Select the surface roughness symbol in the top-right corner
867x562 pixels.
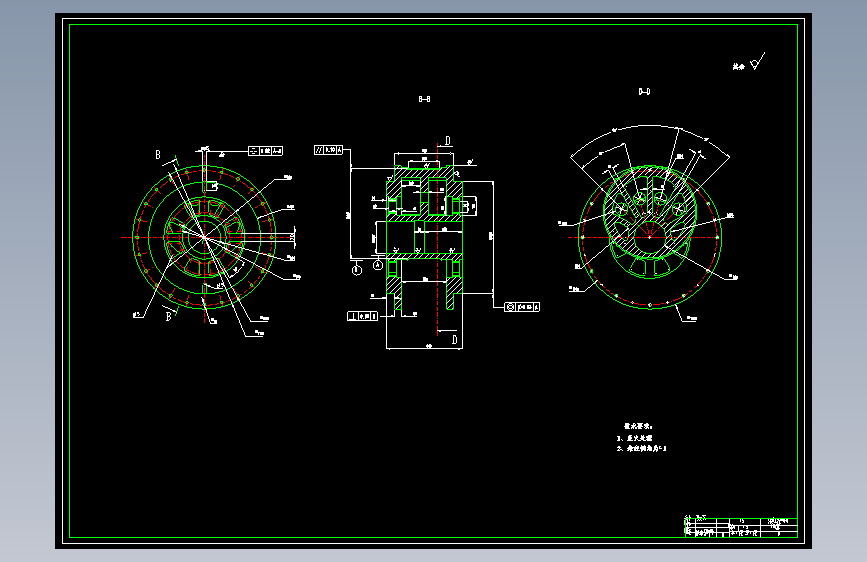[757, 61]
